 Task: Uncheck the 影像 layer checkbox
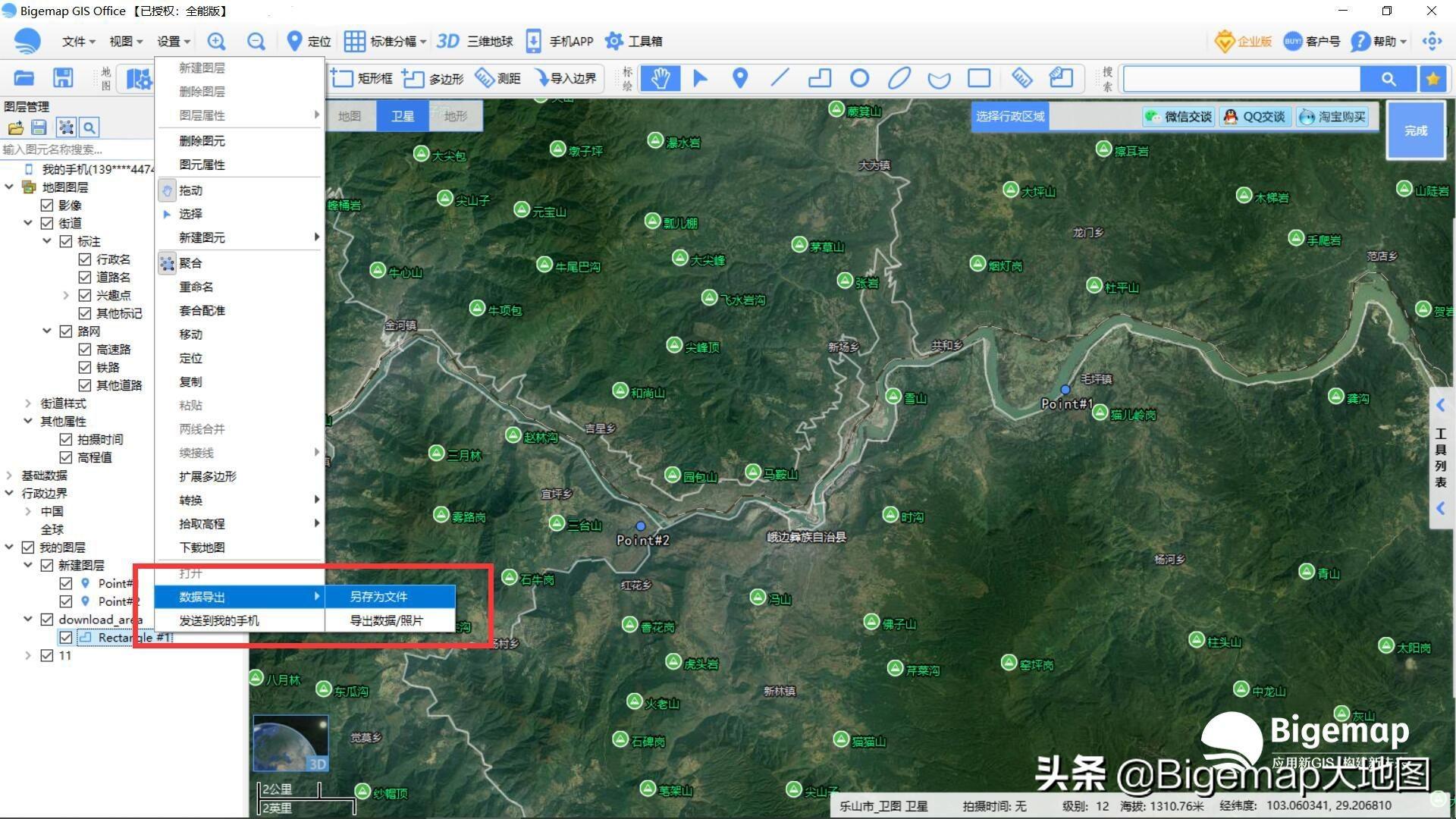pyautogui.click(x=47, y=206)
